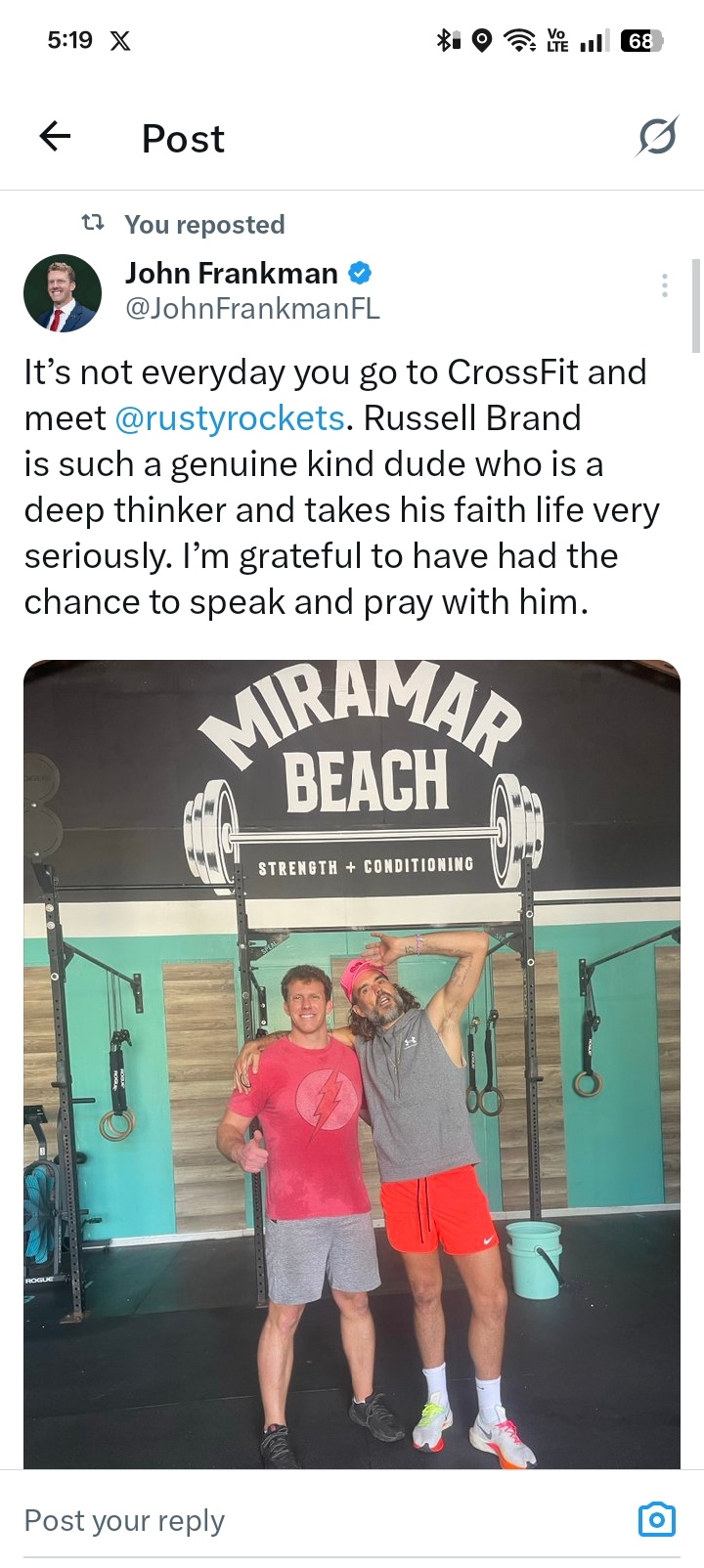
Task: Tap the blue verified badge
Action: [360, 273]
